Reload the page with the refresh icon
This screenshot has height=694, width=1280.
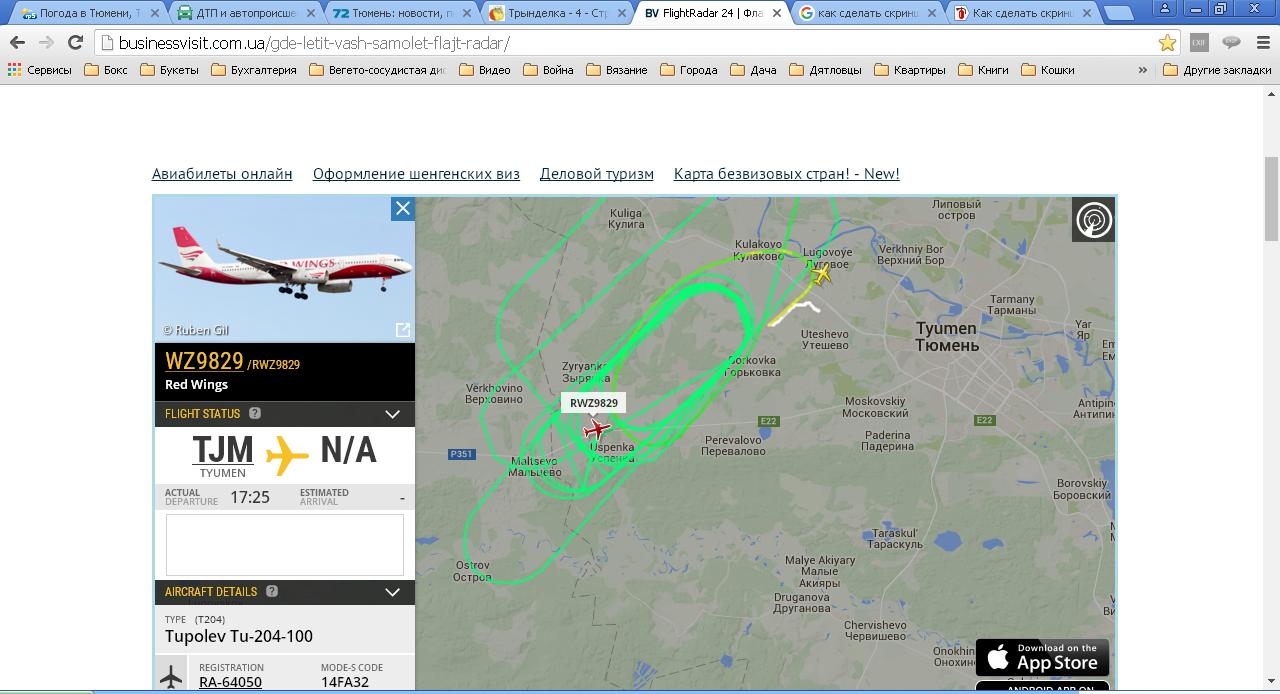75,43
